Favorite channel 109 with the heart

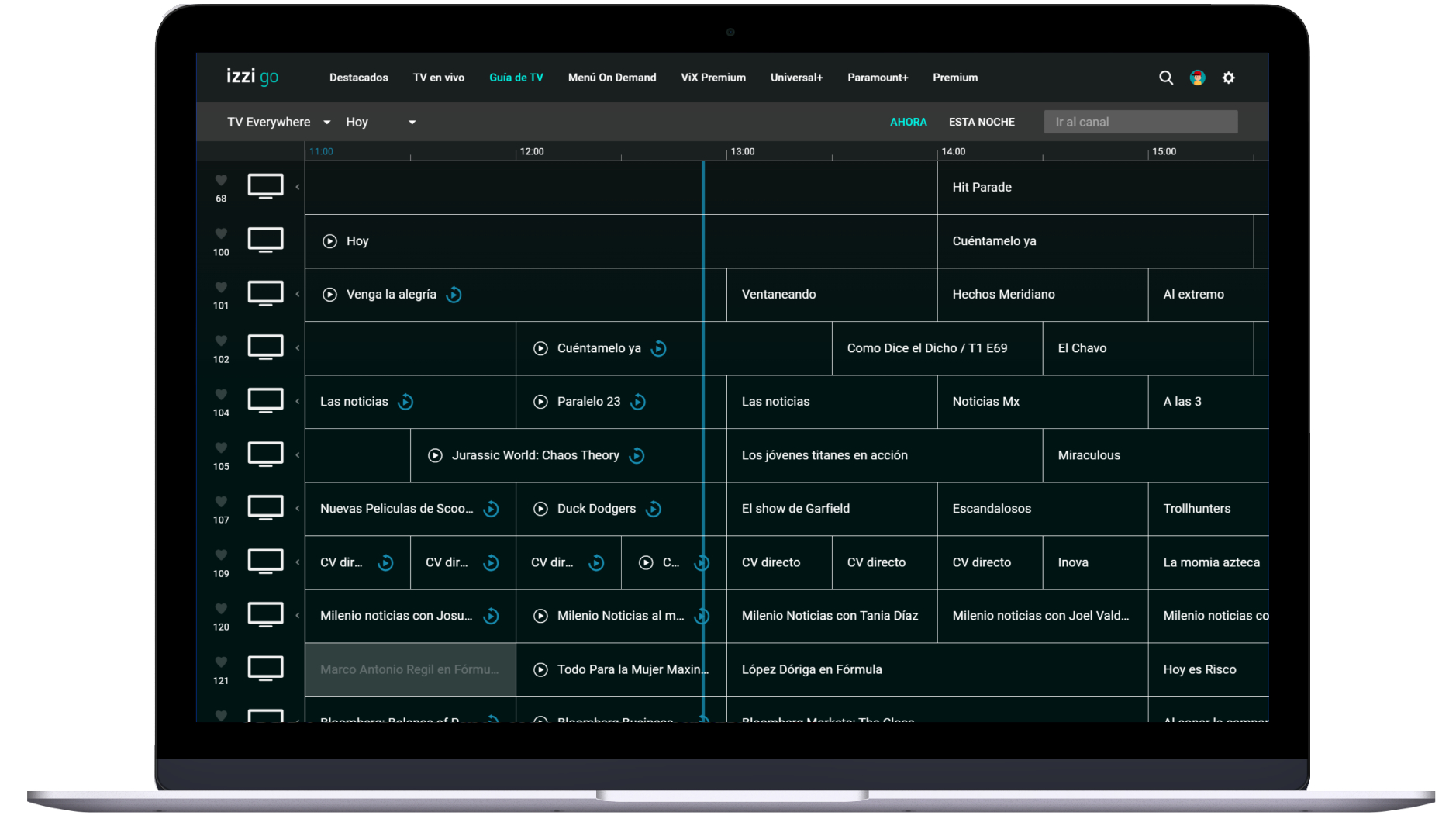(x=221, y=555)
